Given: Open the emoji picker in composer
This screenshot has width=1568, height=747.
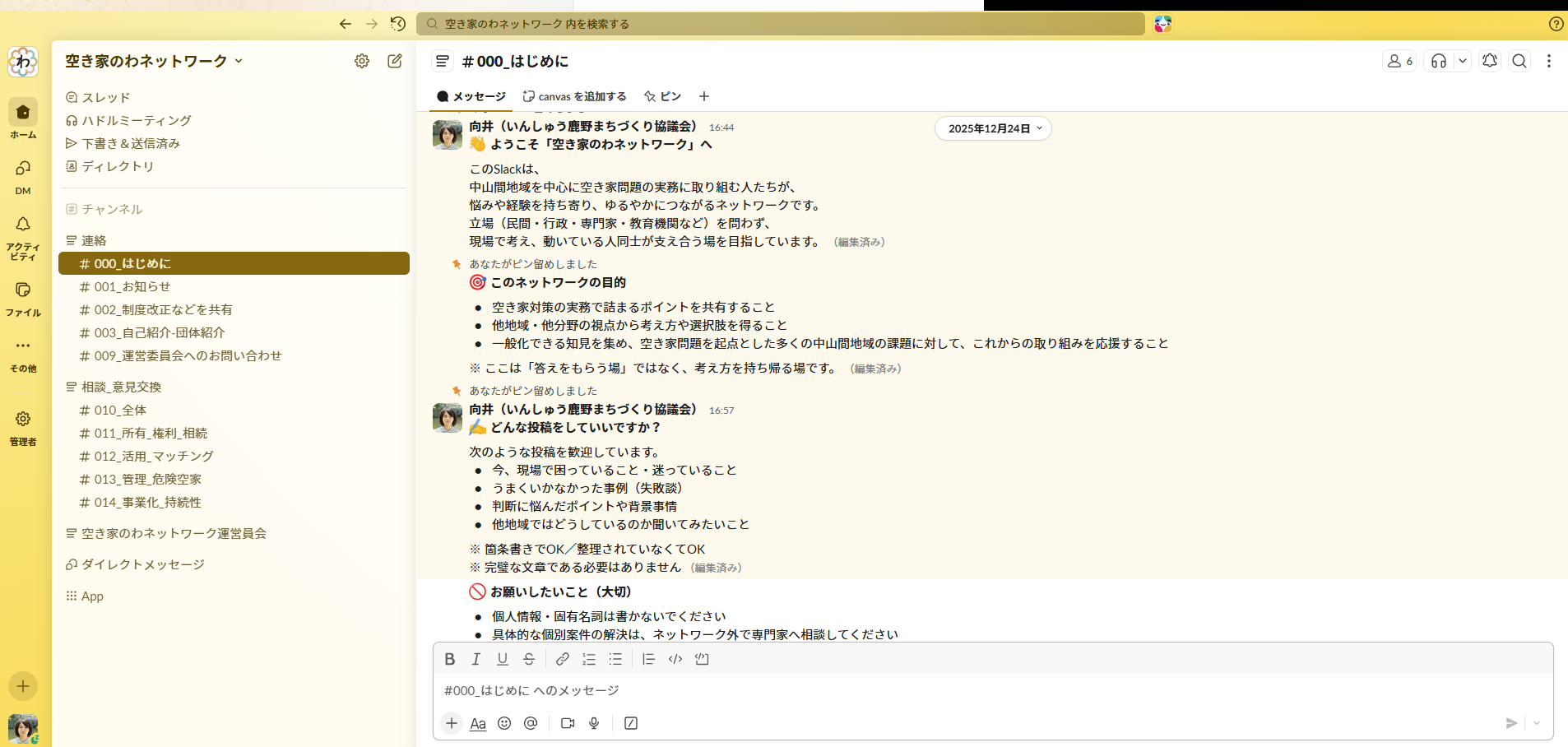Looking at the screenshot, I should tap(504, 723).
